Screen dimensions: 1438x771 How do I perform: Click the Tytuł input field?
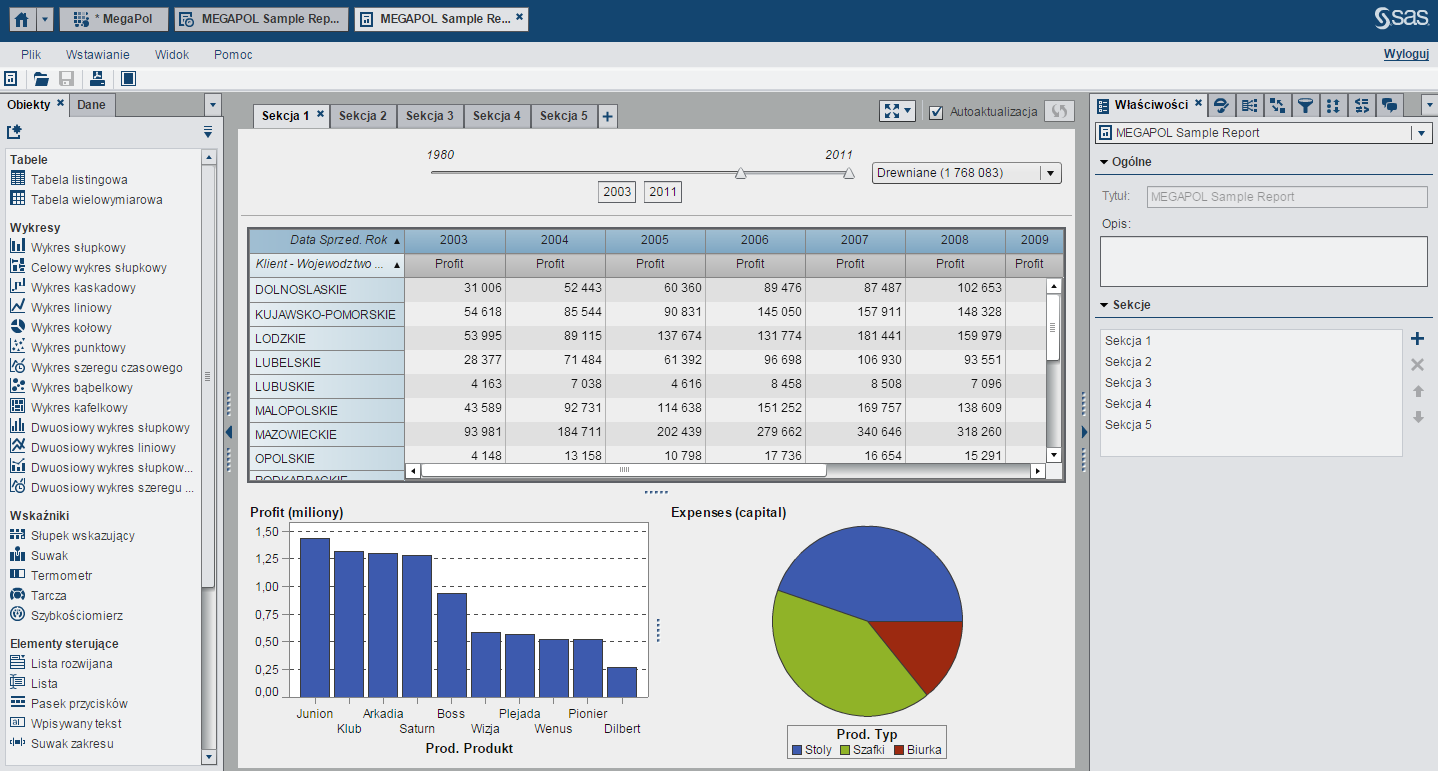[1287, 197]
